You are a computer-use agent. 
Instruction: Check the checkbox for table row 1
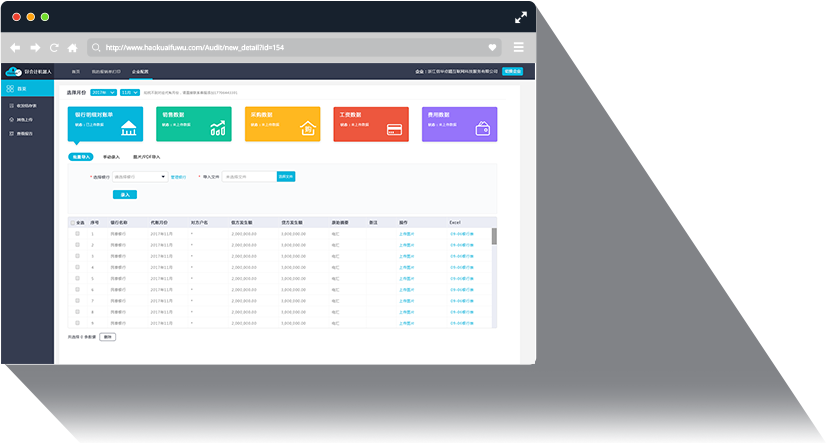click(x=77, y=234)
